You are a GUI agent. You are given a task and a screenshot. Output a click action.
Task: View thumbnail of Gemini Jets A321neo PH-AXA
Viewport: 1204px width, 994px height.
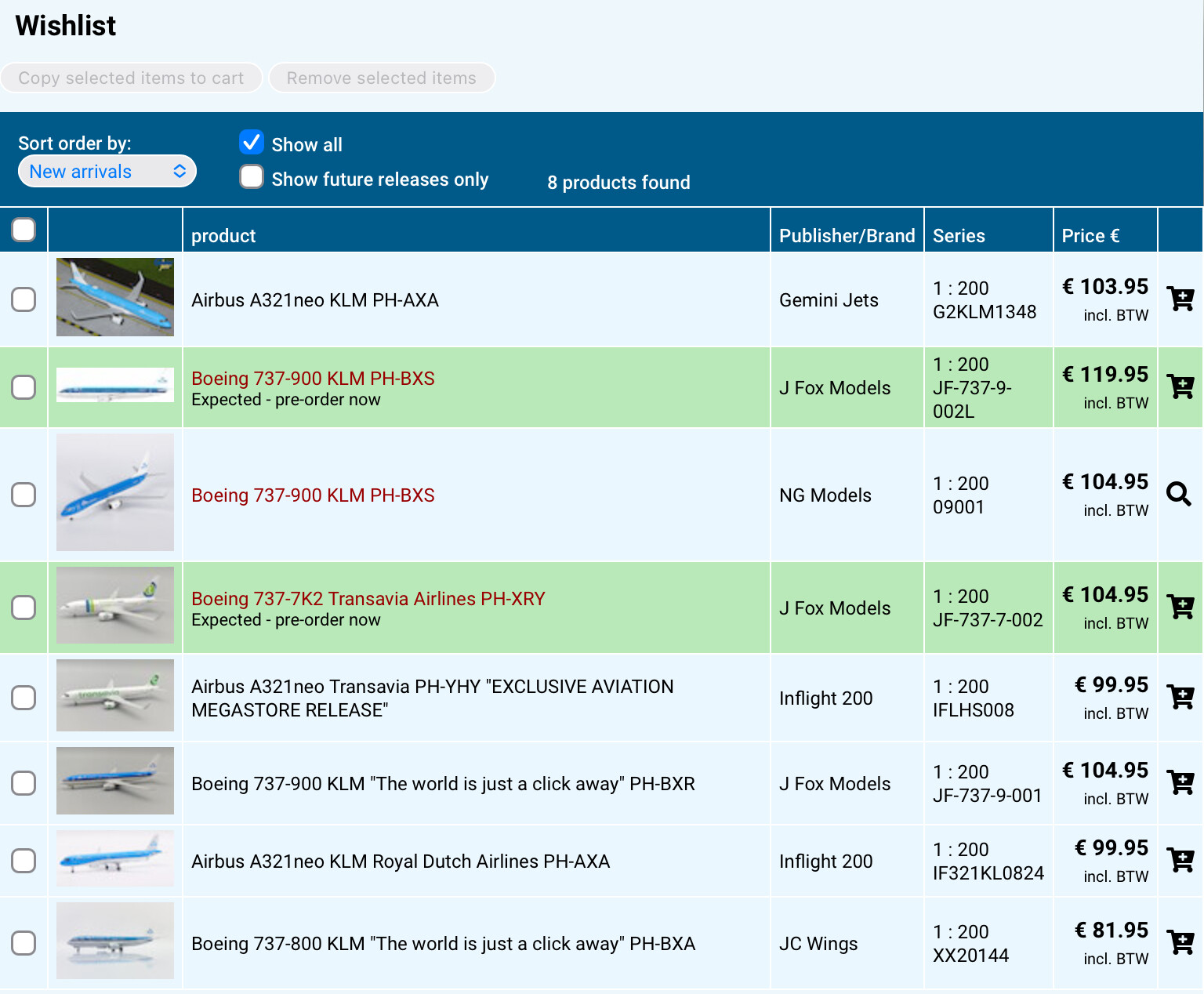point(115,297)
